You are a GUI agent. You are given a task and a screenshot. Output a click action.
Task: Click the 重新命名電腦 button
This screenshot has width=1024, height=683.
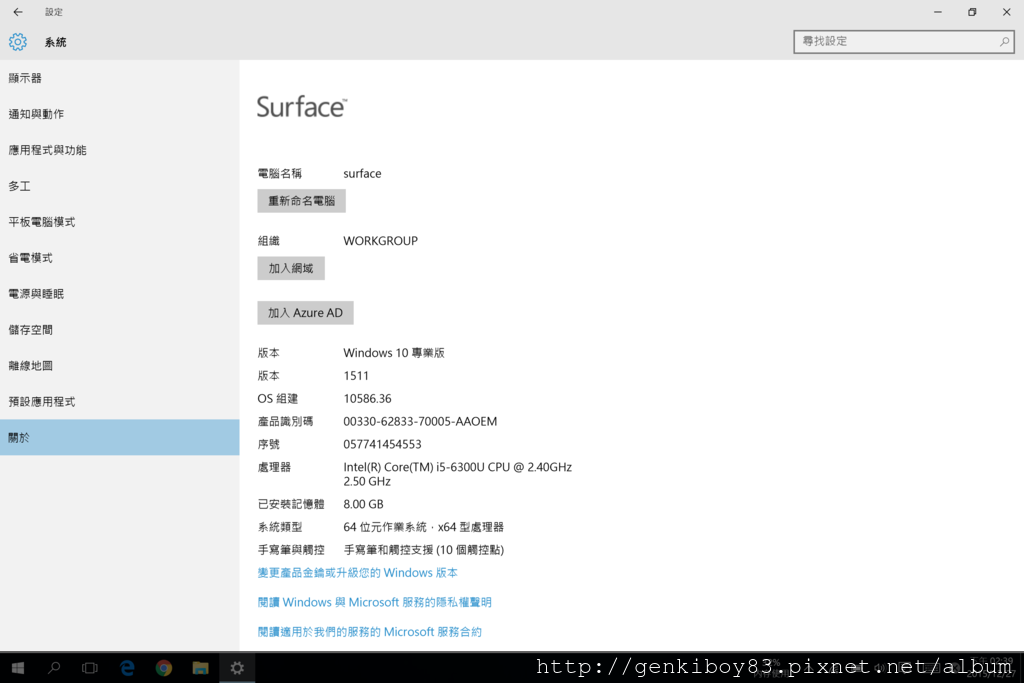tap(301, 201)
